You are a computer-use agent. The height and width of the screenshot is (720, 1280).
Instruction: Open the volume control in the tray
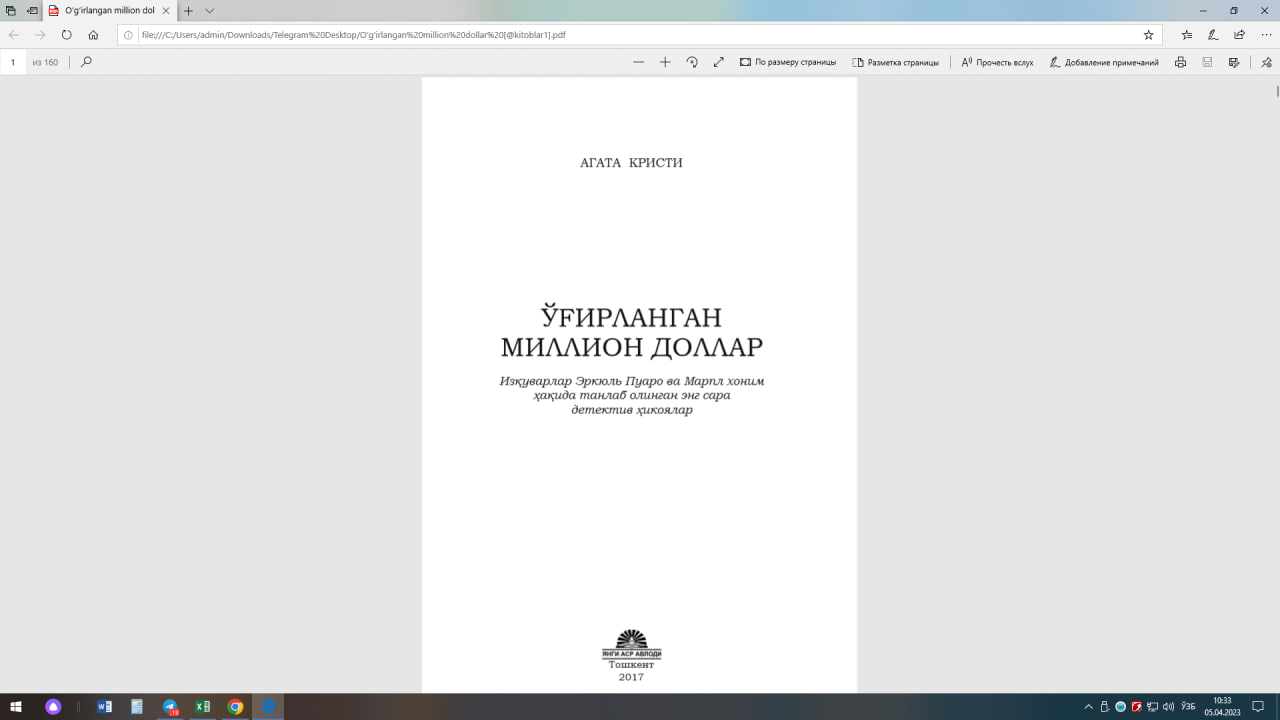[1168, 707]
